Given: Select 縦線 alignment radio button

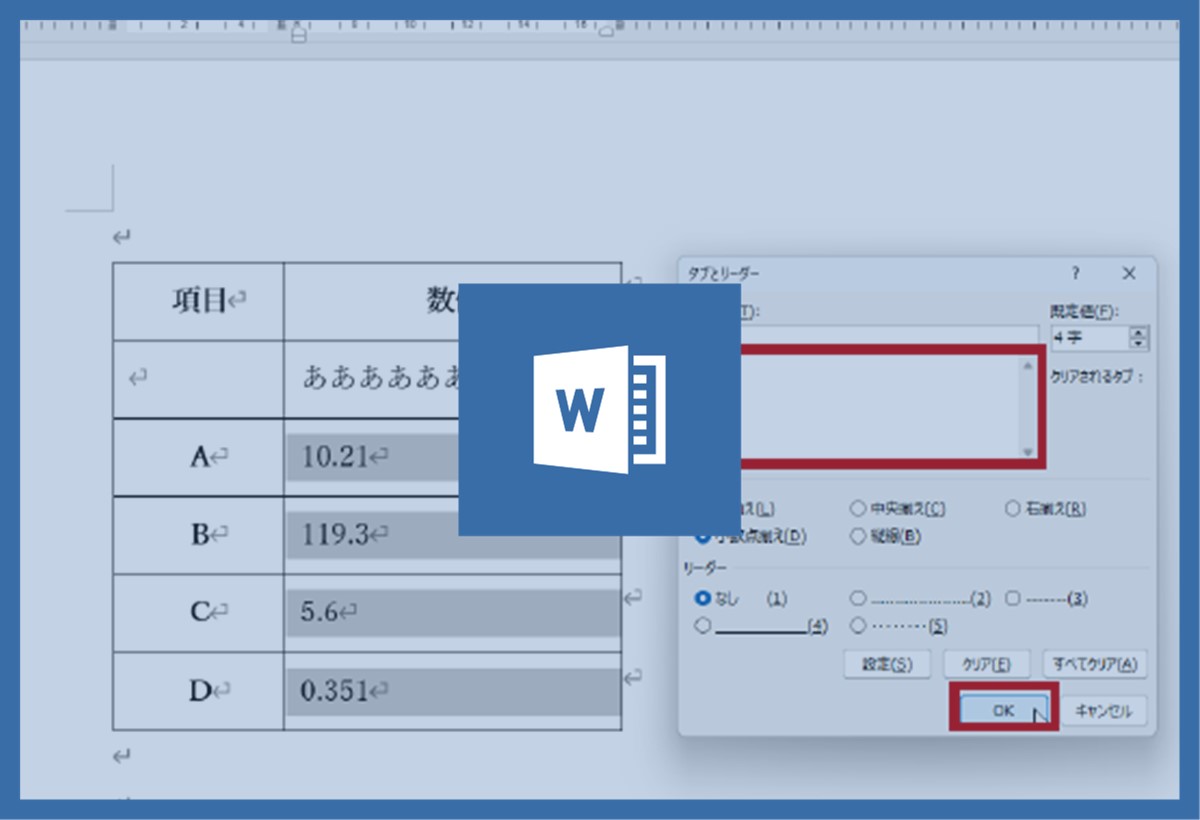Looking at the screenshot, I should click(x=858, y=536).
